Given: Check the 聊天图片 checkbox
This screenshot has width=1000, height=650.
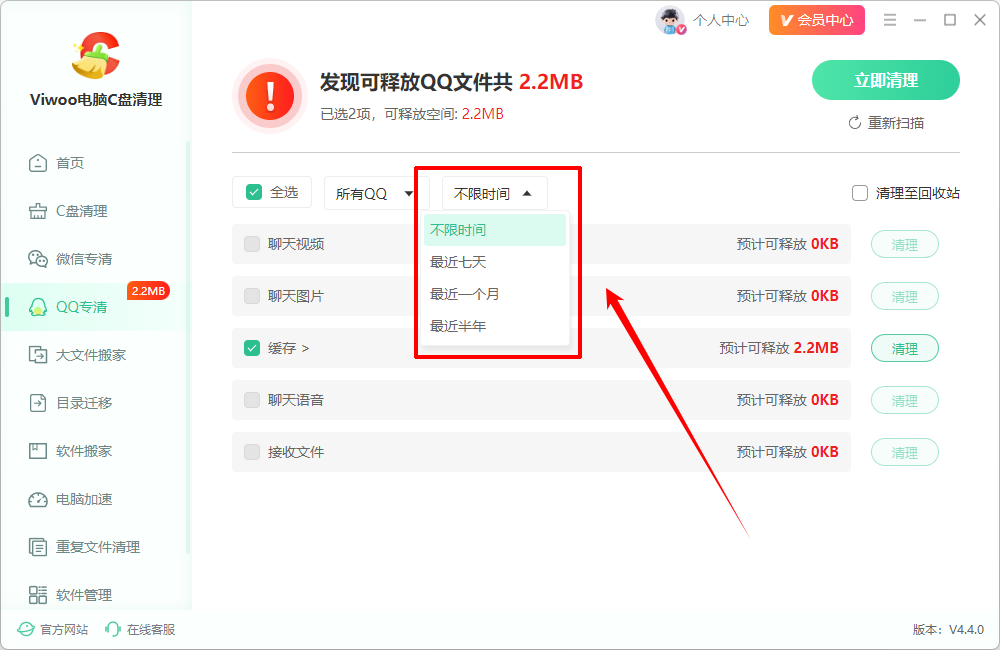Looking at the screenshot, I should tap(252, 296).
